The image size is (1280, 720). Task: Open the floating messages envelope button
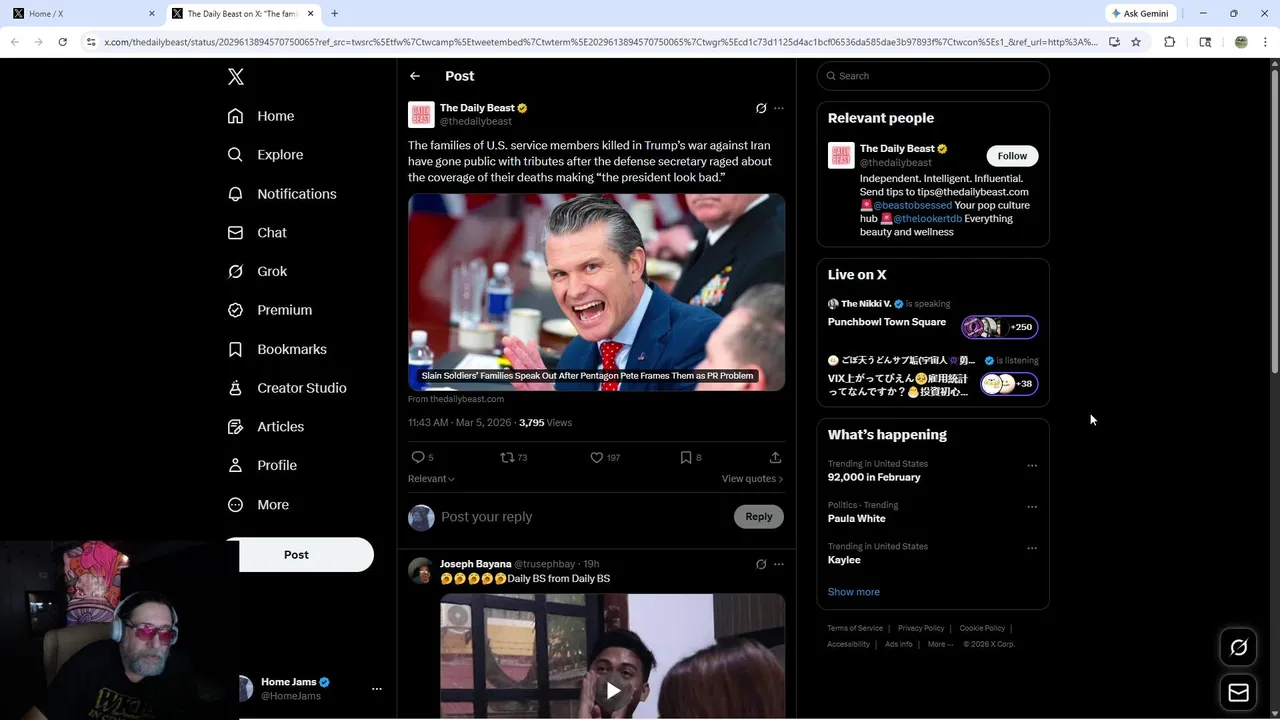pyautogui.click(x=1238, y=693)
